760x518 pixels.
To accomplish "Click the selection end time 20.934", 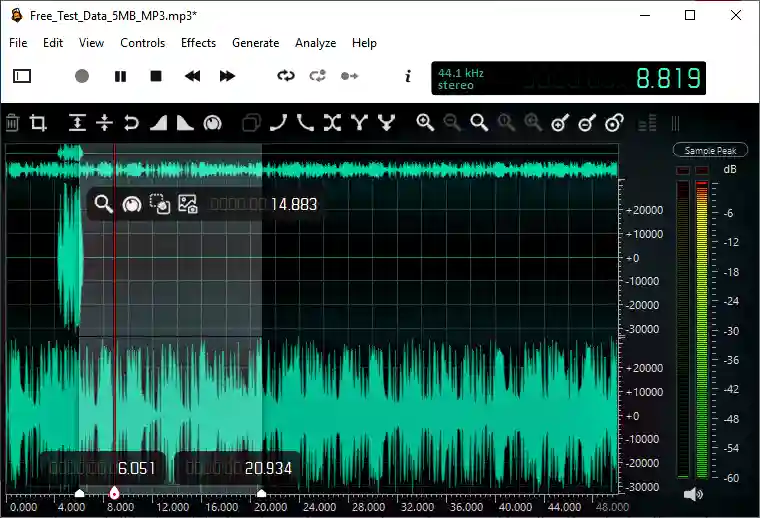I will (x=268, y=469).
